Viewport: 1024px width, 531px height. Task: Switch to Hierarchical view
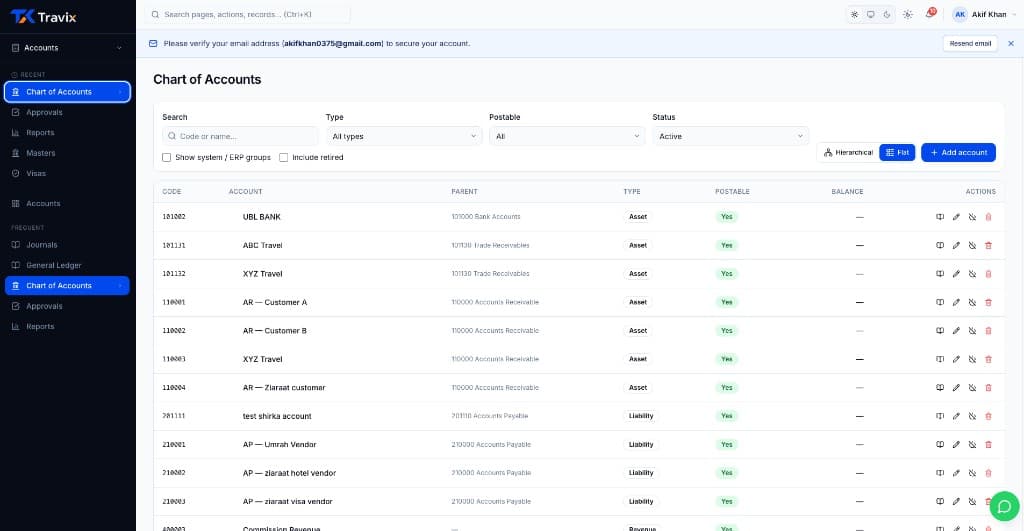[x=848, y=153]
